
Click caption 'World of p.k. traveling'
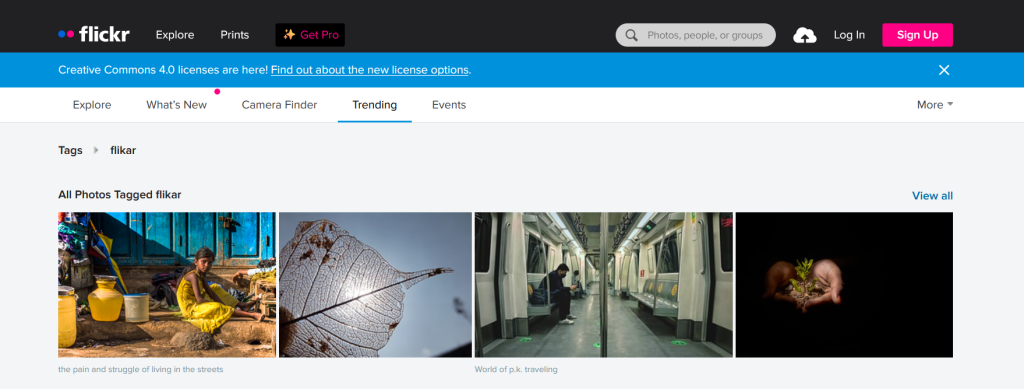point(516,369)
